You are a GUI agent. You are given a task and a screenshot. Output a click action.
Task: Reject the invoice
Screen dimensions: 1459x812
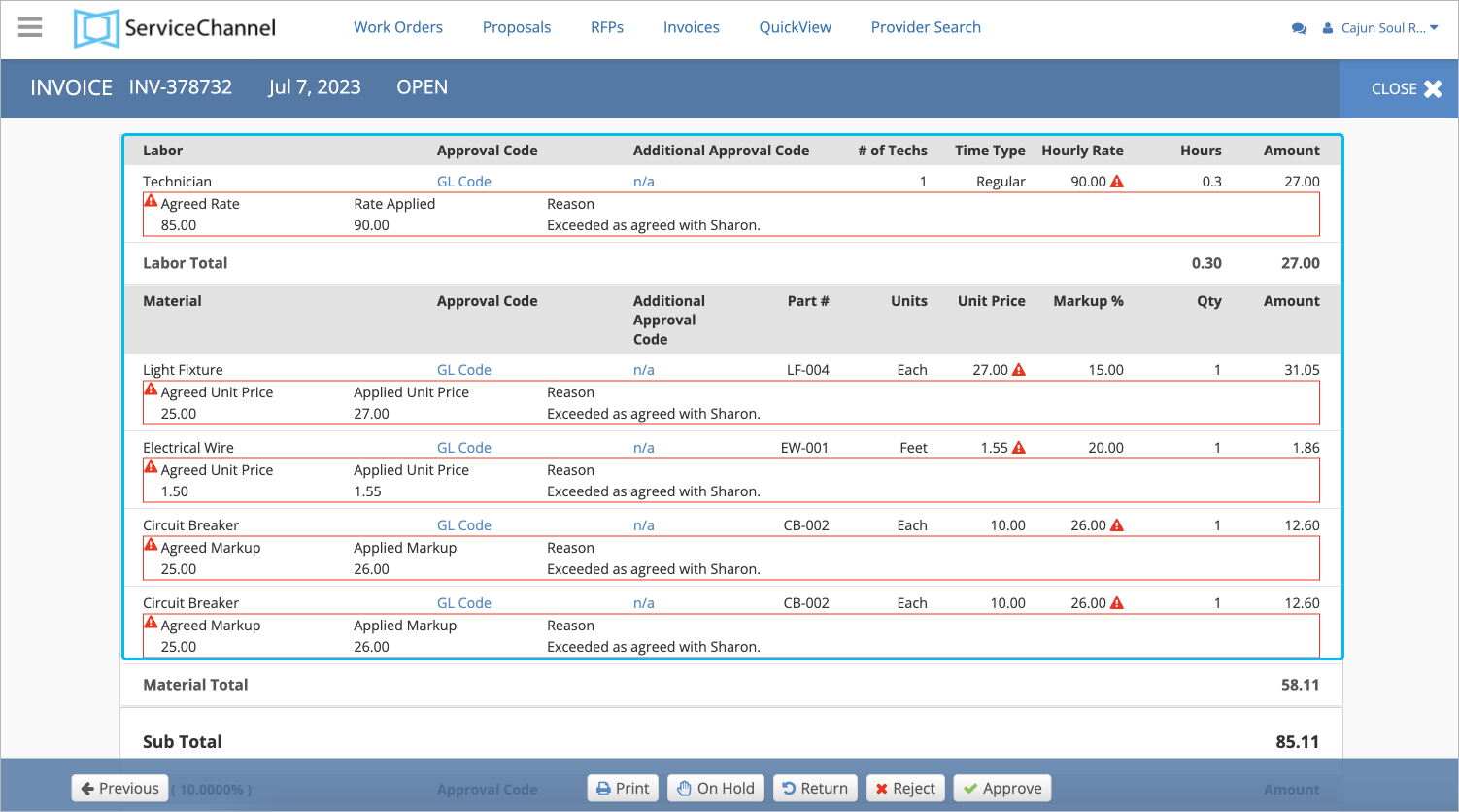pos(904,789)
